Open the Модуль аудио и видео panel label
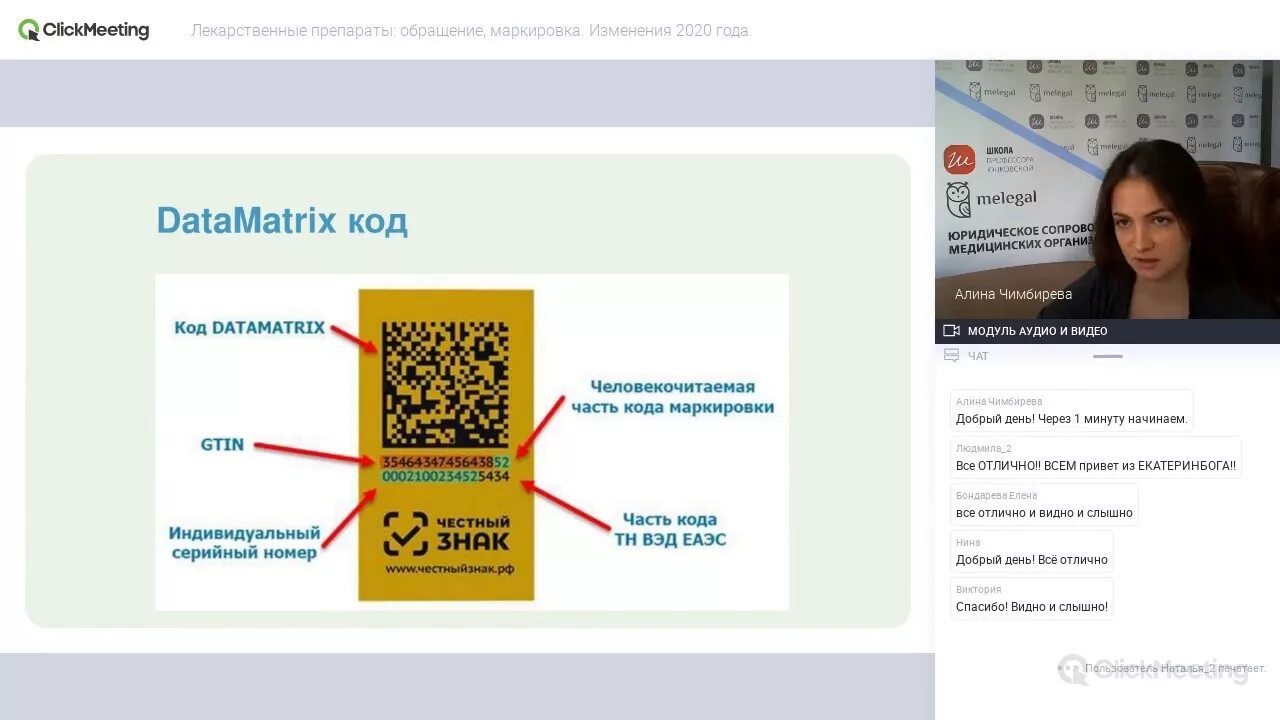This screenshot has height=720, width=1280. (1037, 331)
